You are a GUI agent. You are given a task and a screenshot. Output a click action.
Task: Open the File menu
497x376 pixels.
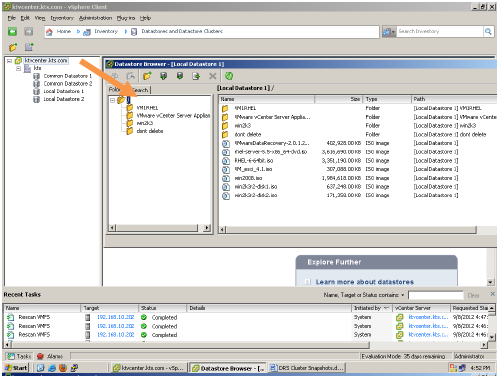coord(12,18)
